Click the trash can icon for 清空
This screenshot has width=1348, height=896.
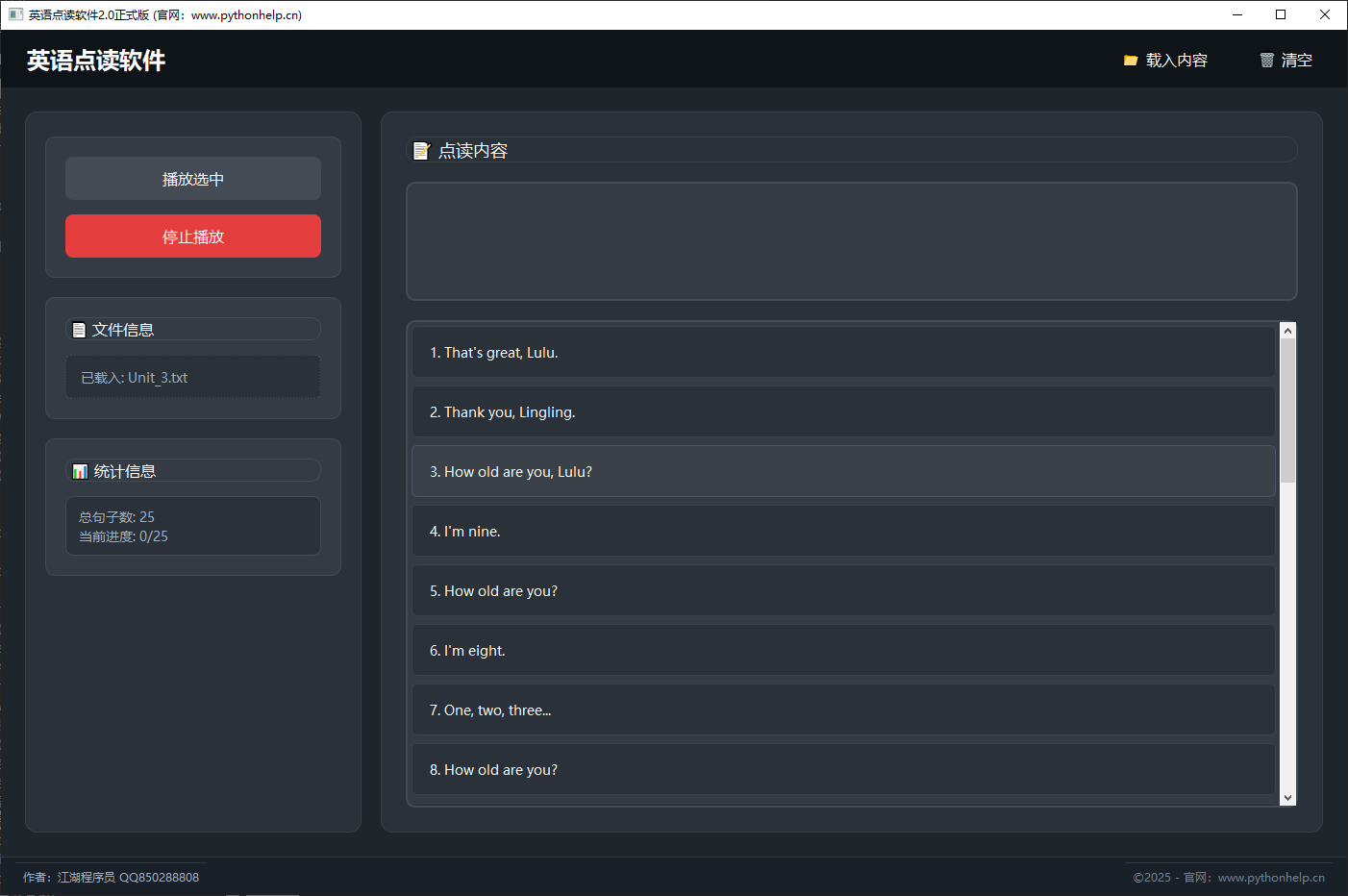point(1266,61)
